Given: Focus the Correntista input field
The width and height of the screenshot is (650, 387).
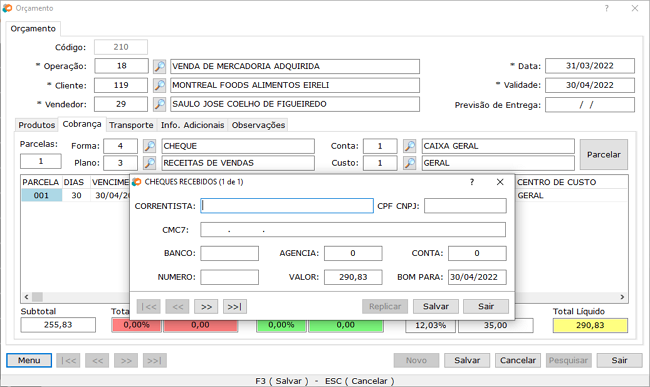Looking at the screenshot, I should coord(287,206).
